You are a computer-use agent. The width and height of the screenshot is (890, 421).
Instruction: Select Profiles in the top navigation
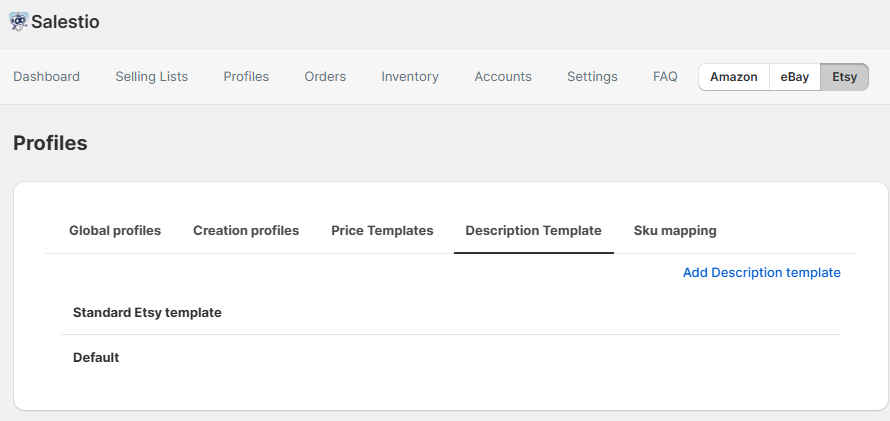tap(246, 76)
